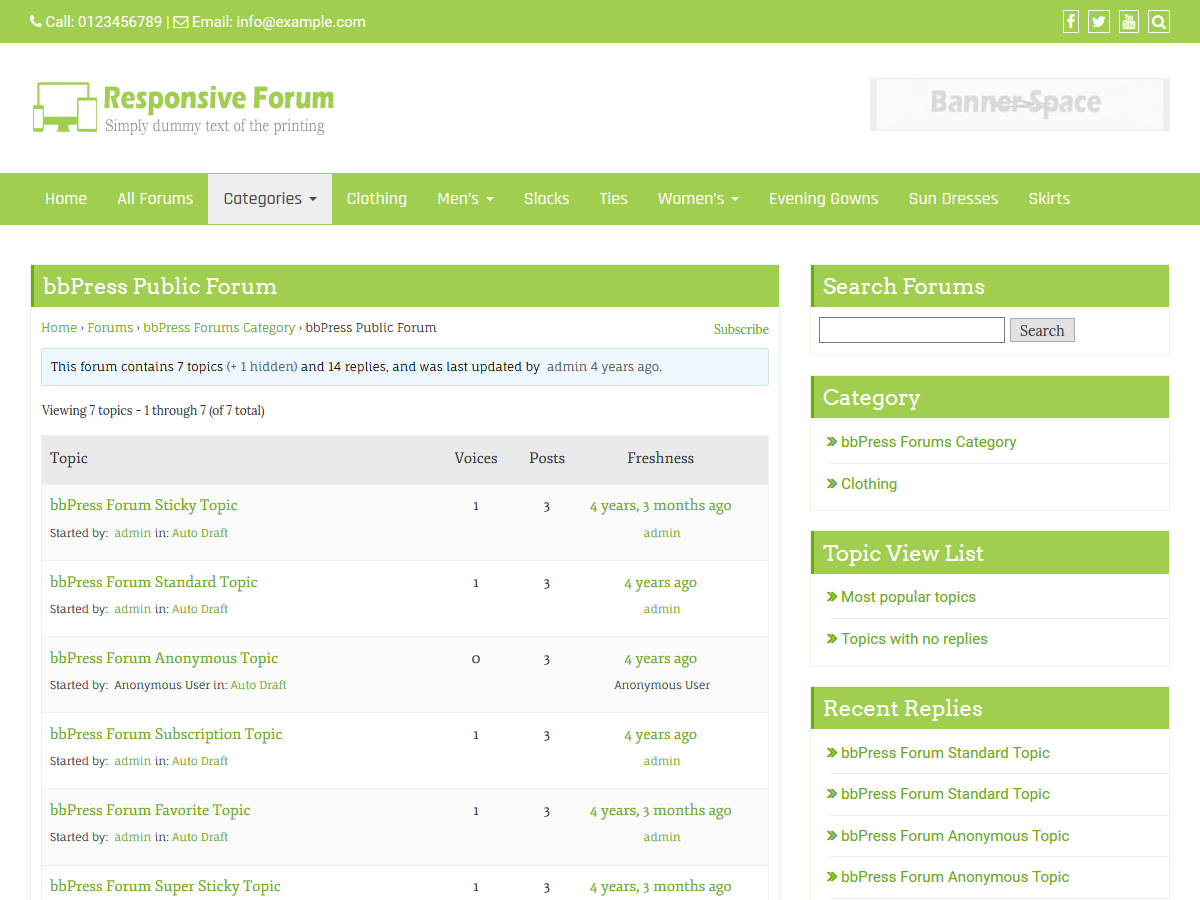
Task: Click the Banner Space image
Action: 1019,104
